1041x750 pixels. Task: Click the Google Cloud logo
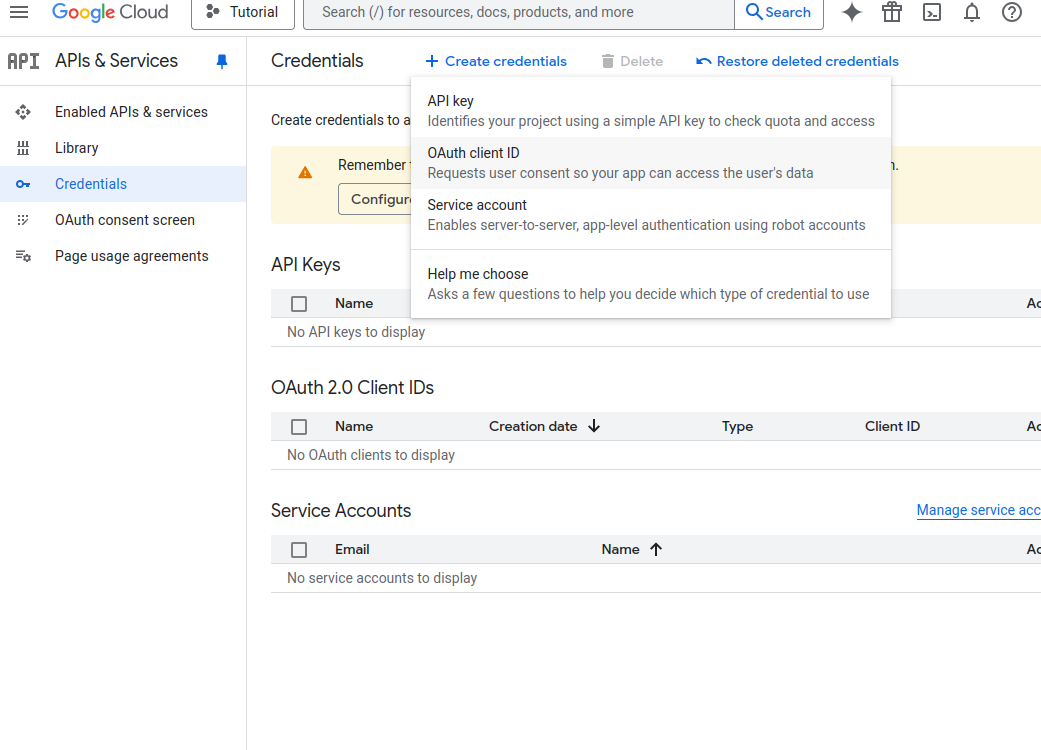click(110, 12)
